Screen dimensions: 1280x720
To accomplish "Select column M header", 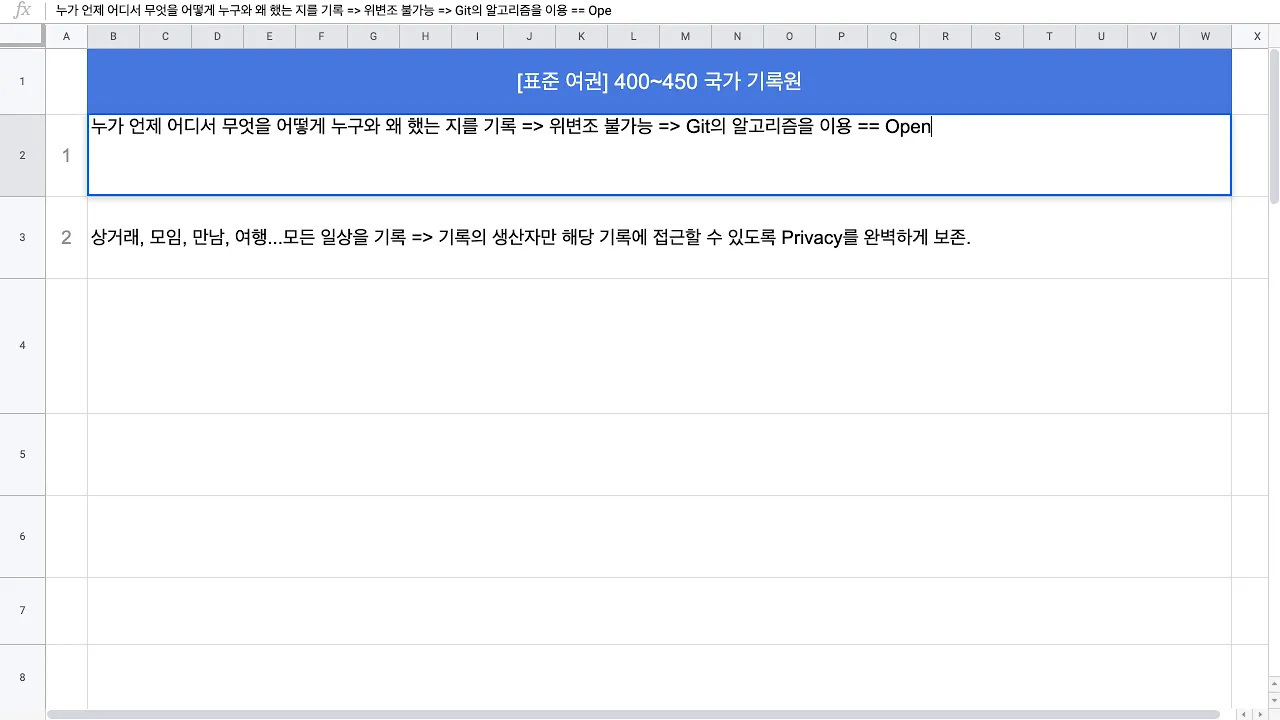I will [x=685, y=36].
